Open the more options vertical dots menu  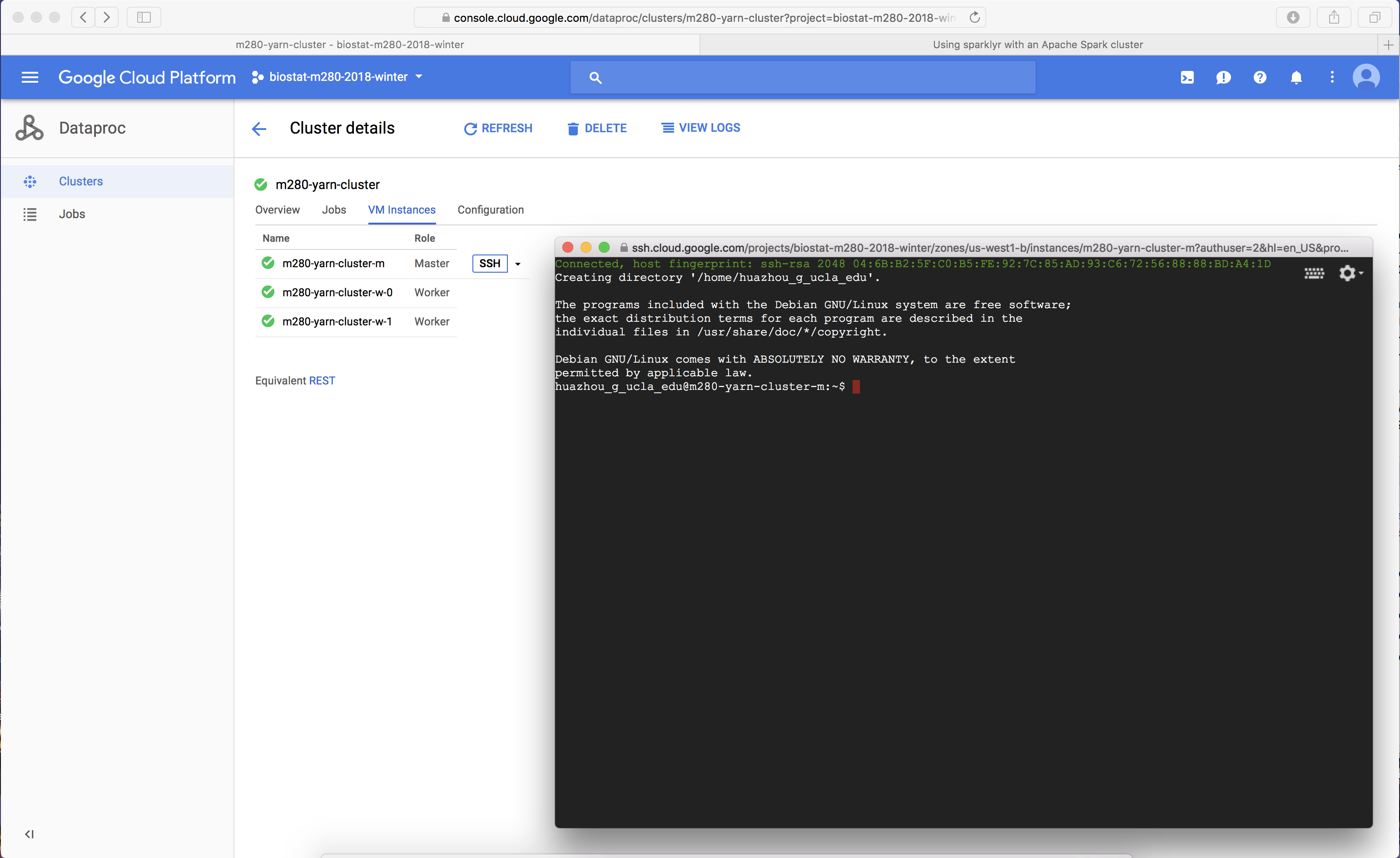click(x=1332, y=77)
